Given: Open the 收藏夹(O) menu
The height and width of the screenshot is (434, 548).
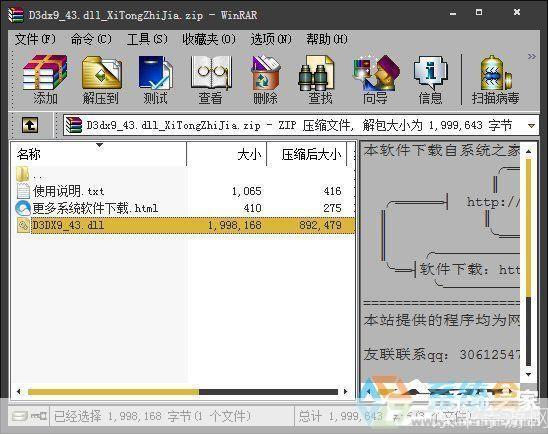Looking at the screenshot, I should 209,39.
